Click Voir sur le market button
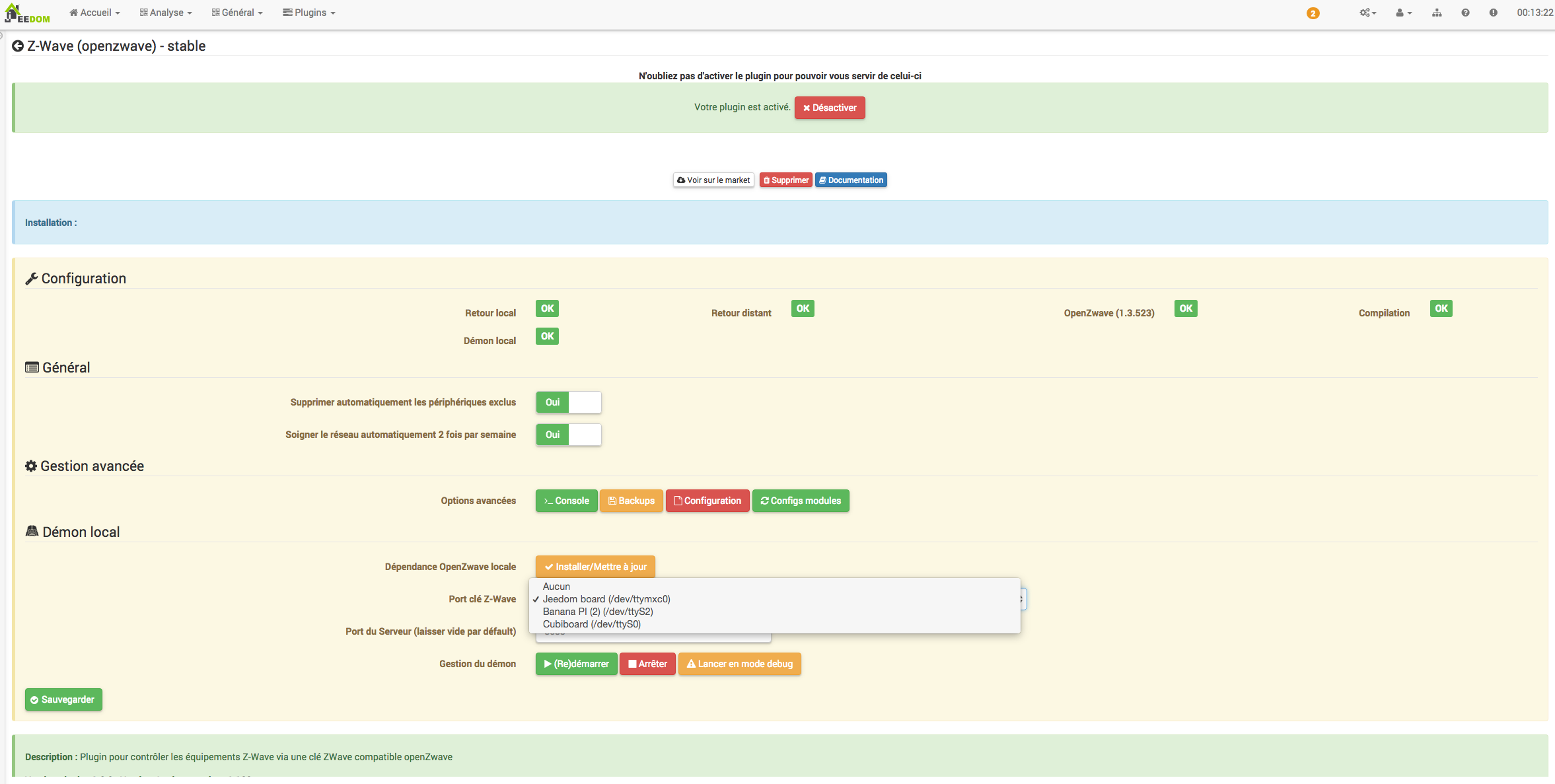The height and width of the screenshot is (784, 1555). click(713, 180)
